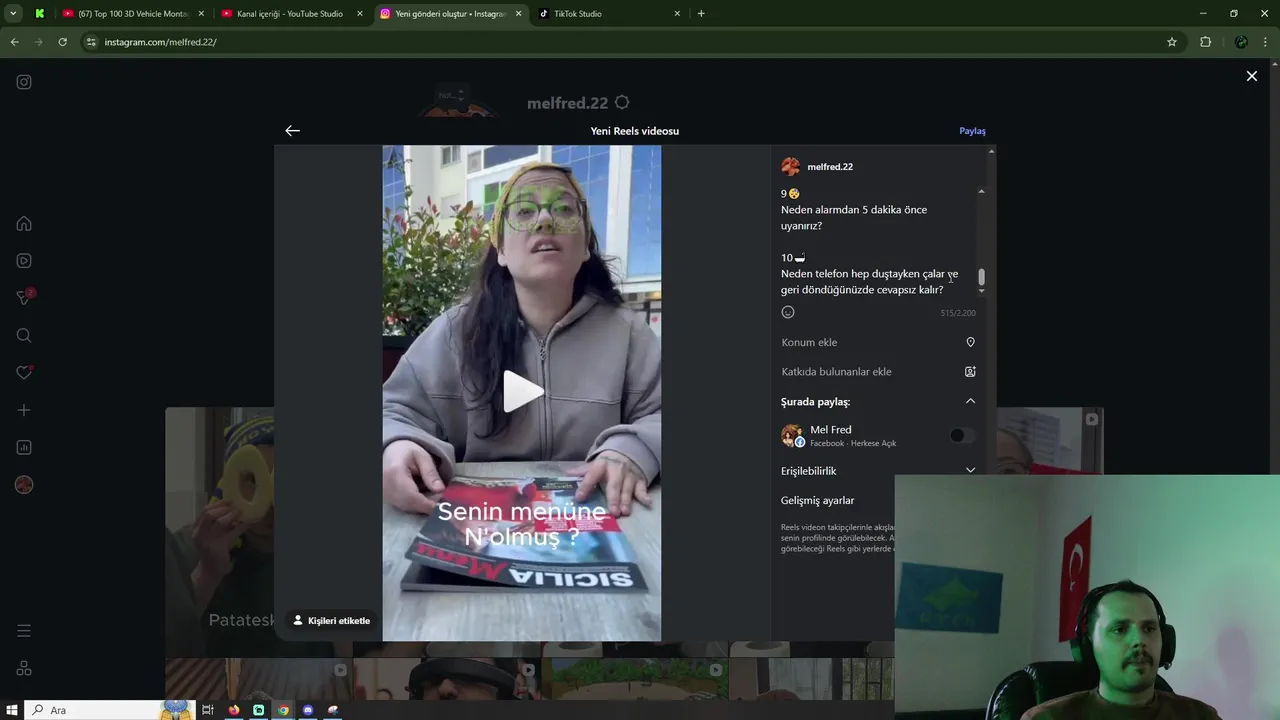Open Discord from the taskbar
Image resolution: width=1280 pixels, height=720 pixels.
[308, 710]
